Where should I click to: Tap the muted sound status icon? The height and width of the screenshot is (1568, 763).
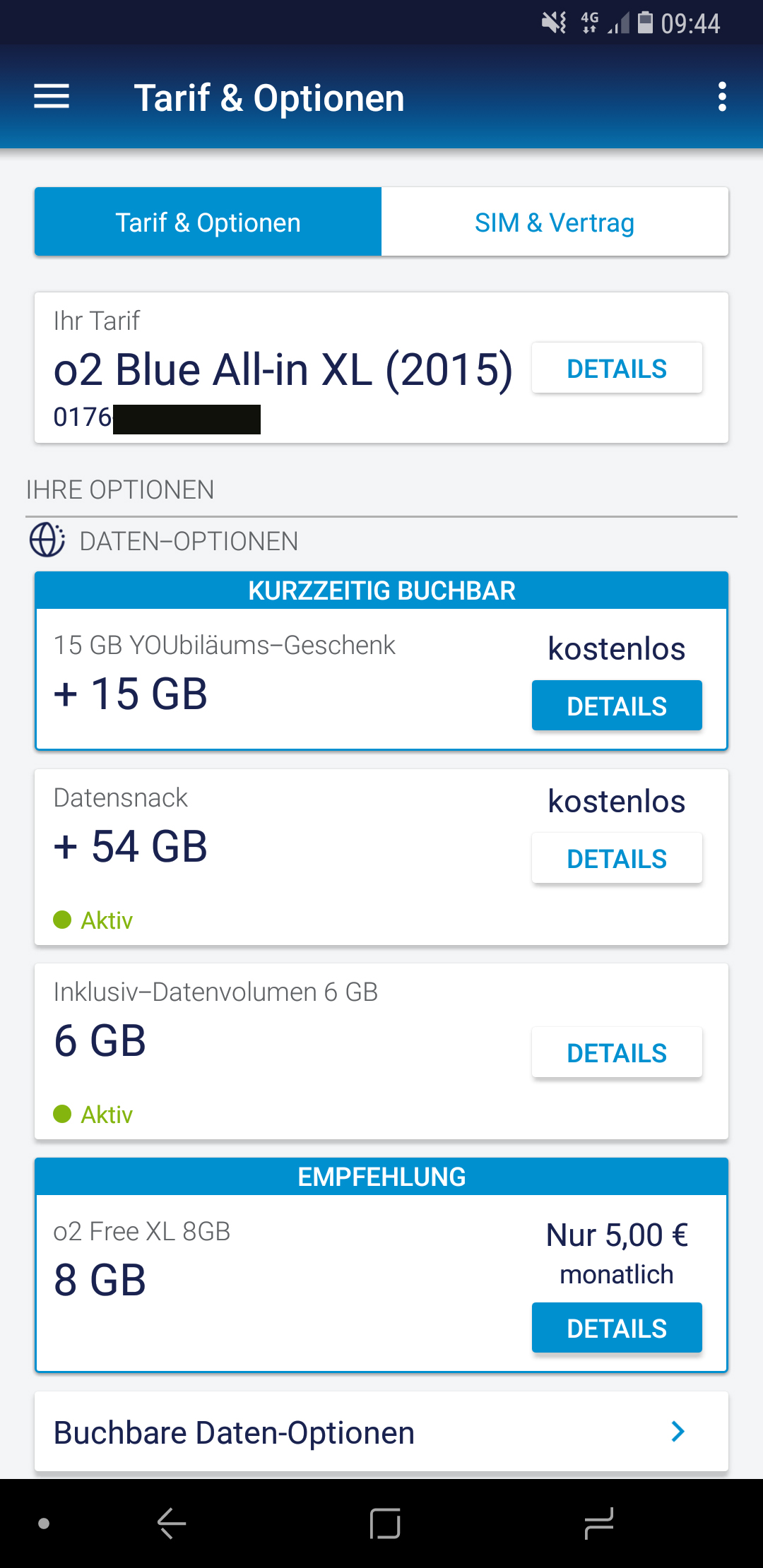pyautogui.click(x=554, y=23)
